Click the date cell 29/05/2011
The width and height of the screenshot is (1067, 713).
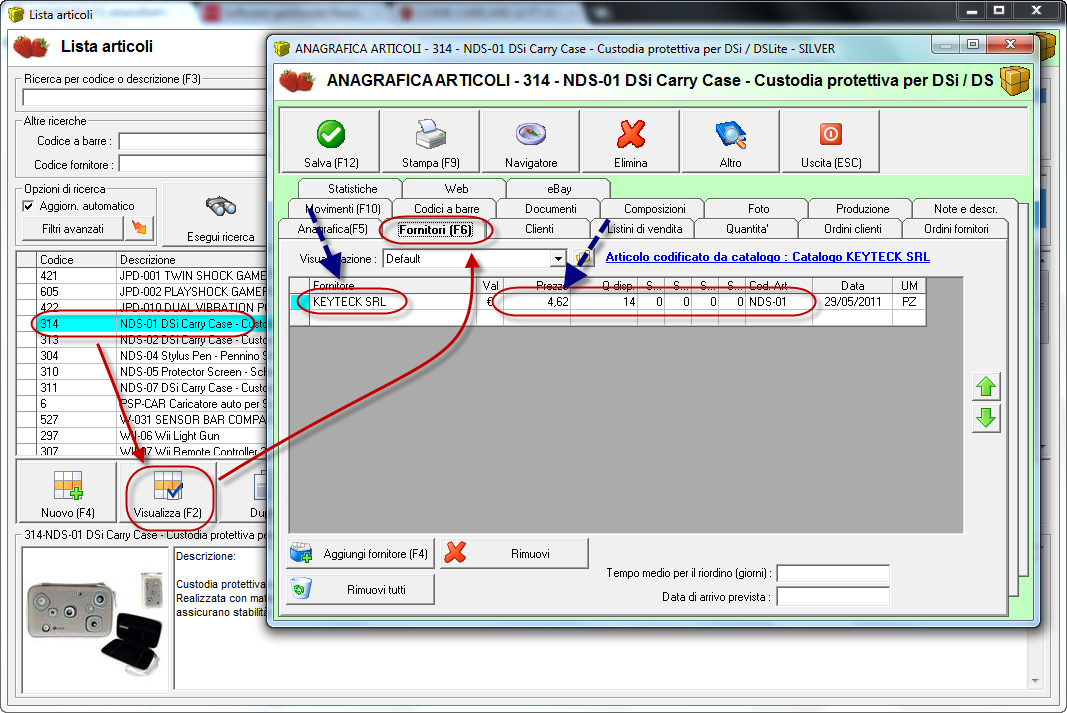pos(852,301)
